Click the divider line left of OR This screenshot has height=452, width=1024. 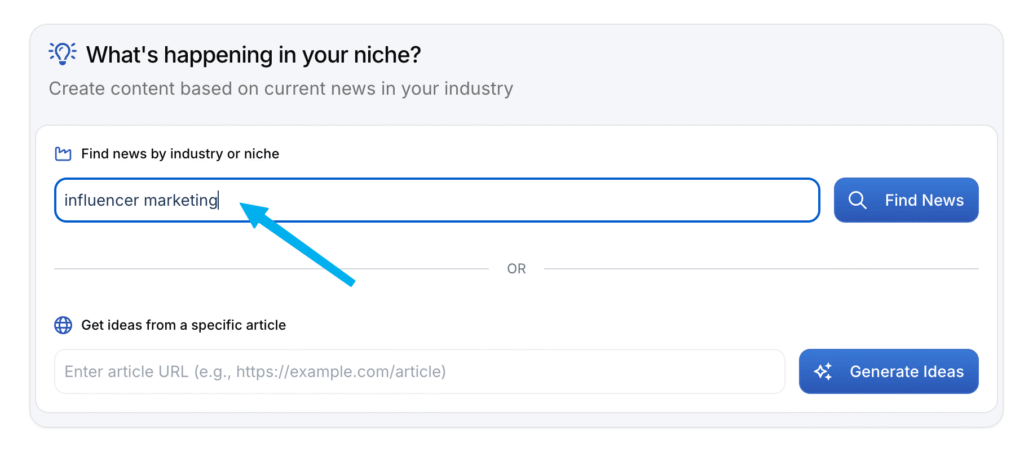click(270, 269)
